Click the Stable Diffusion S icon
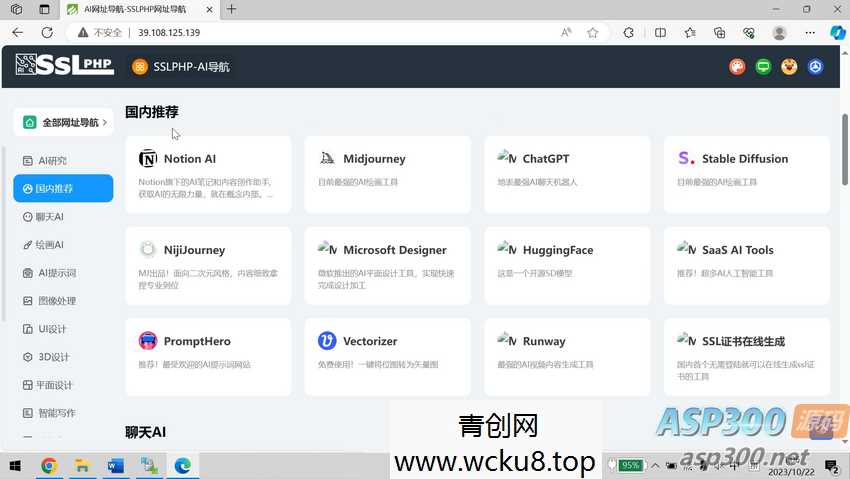Image resolution: width=850 pixels, height=479 pixels. pyautogui.click(x=686, y=158)
